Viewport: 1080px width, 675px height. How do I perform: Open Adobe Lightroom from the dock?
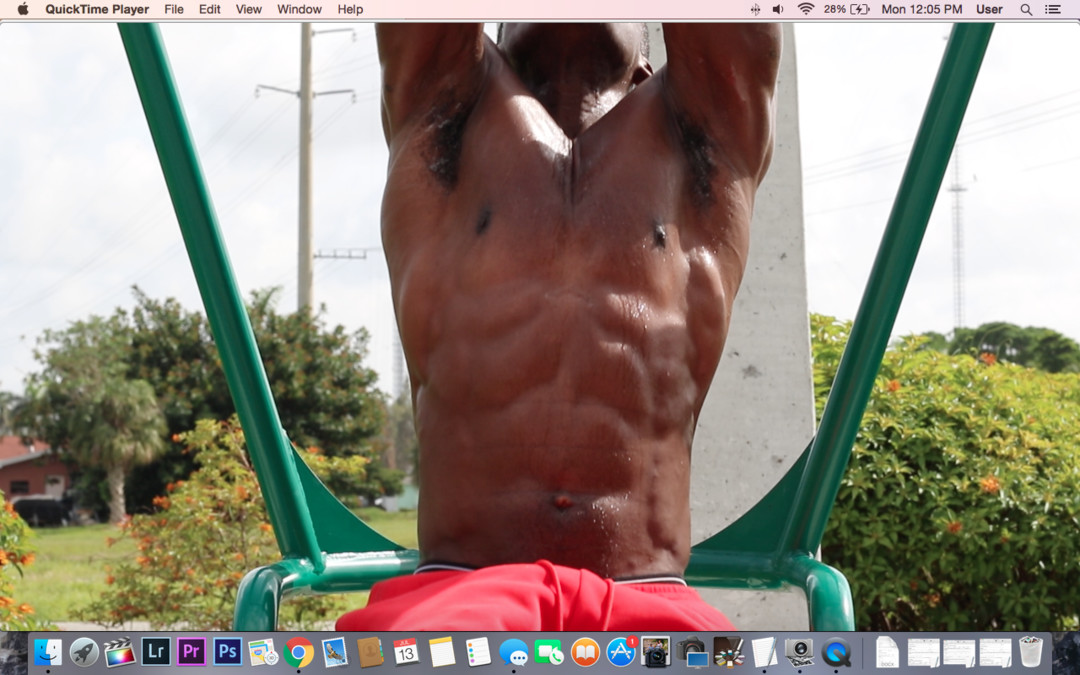pos(156,652)
